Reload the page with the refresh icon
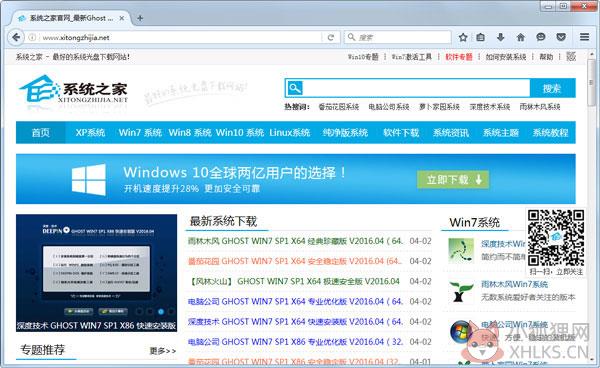The width and height of the screenshot is (600, 368). tap(331, 37)
